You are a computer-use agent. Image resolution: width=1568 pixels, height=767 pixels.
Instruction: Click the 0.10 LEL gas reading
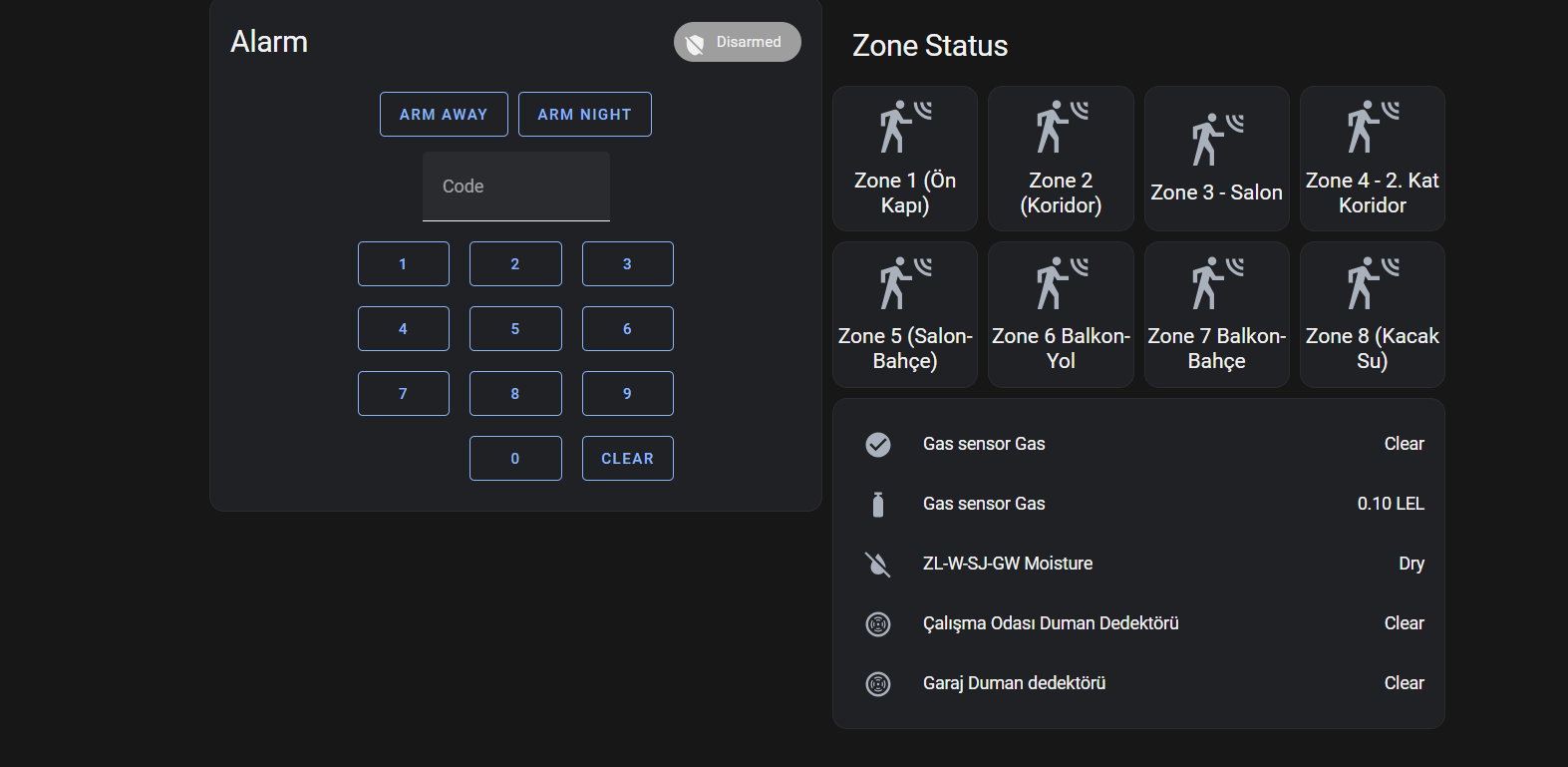click(1391, 504)
